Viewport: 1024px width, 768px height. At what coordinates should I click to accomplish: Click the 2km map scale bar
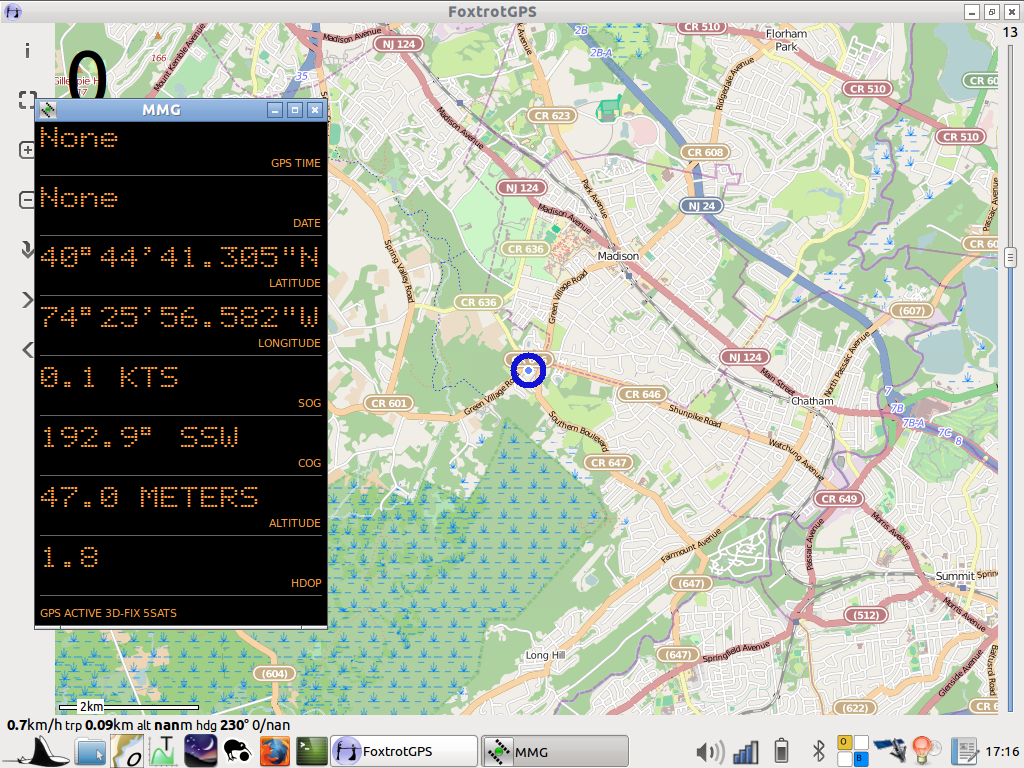pyautogui.click(x=129, y=707)
